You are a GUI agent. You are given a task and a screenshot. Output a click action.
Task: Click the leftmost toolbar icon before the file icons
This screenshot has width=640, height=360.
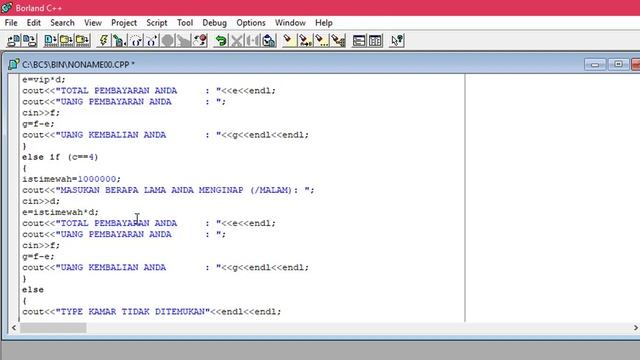pos(13,40)
